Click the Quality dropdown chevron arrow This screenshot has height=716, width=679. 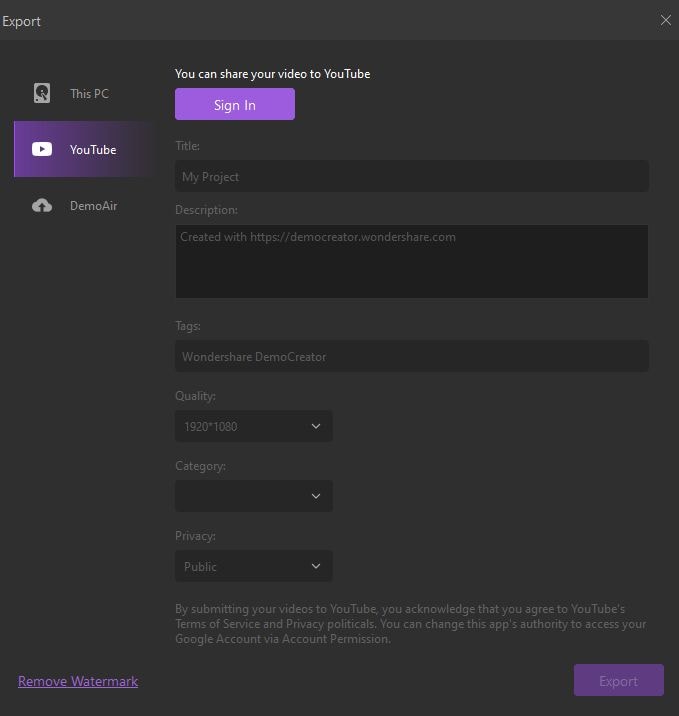[x=316, y=426]
